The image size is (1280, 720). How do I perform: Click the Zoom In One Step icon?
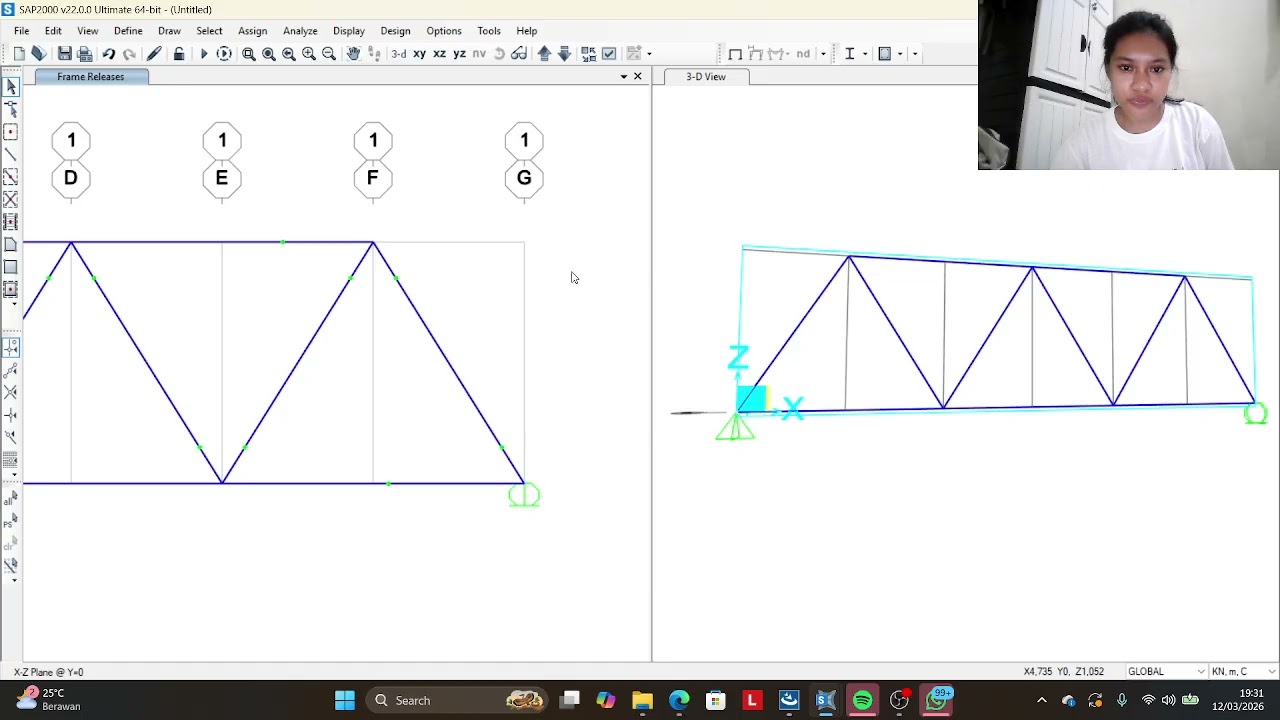[309, 54]
